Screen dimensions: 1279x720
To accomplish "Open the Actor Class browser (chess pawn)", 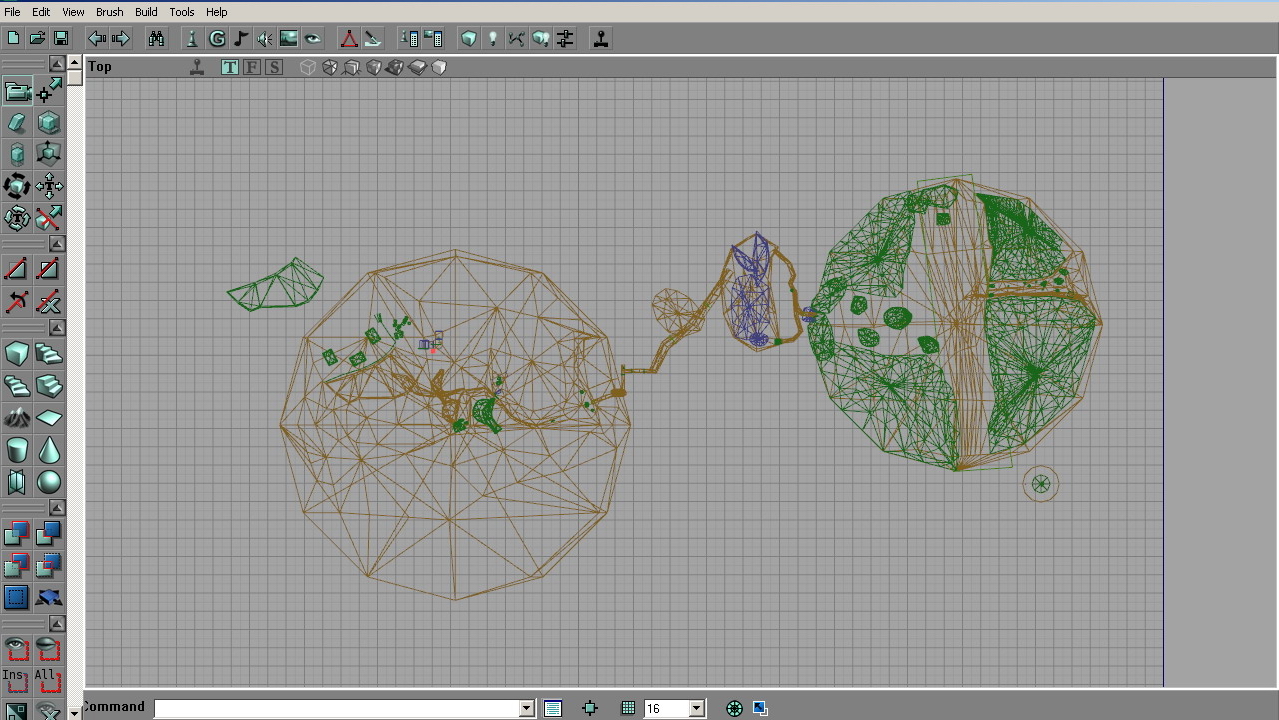I will click(192, 39).
